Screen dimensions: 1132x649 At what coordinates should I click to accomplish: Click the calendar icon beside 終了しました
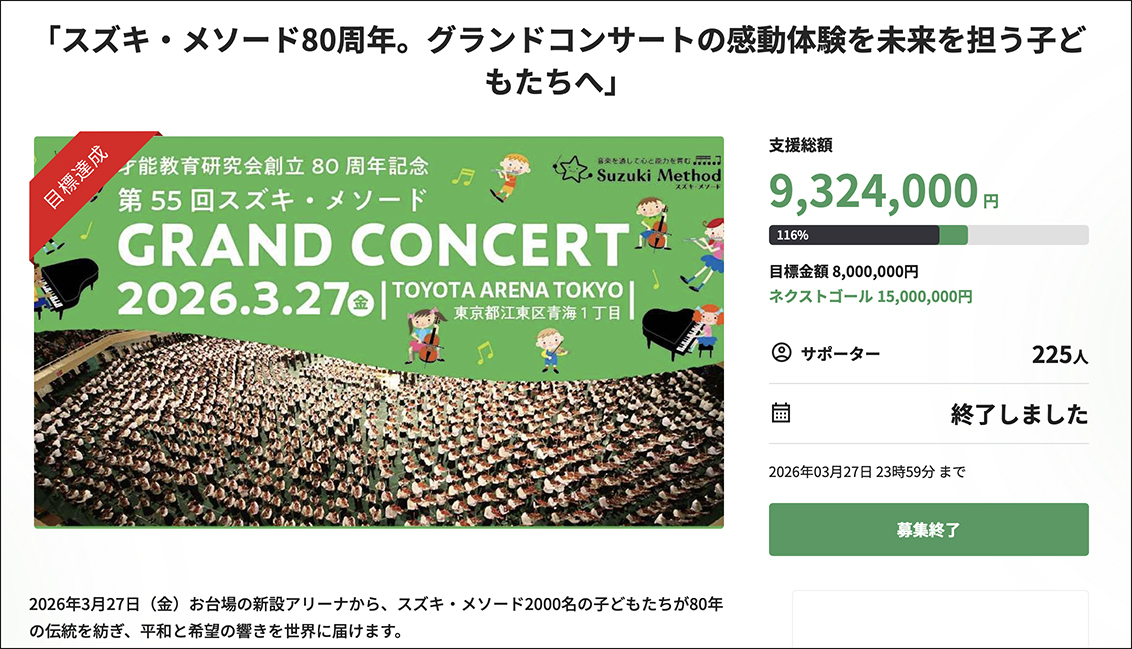click(x=782, y=413)
